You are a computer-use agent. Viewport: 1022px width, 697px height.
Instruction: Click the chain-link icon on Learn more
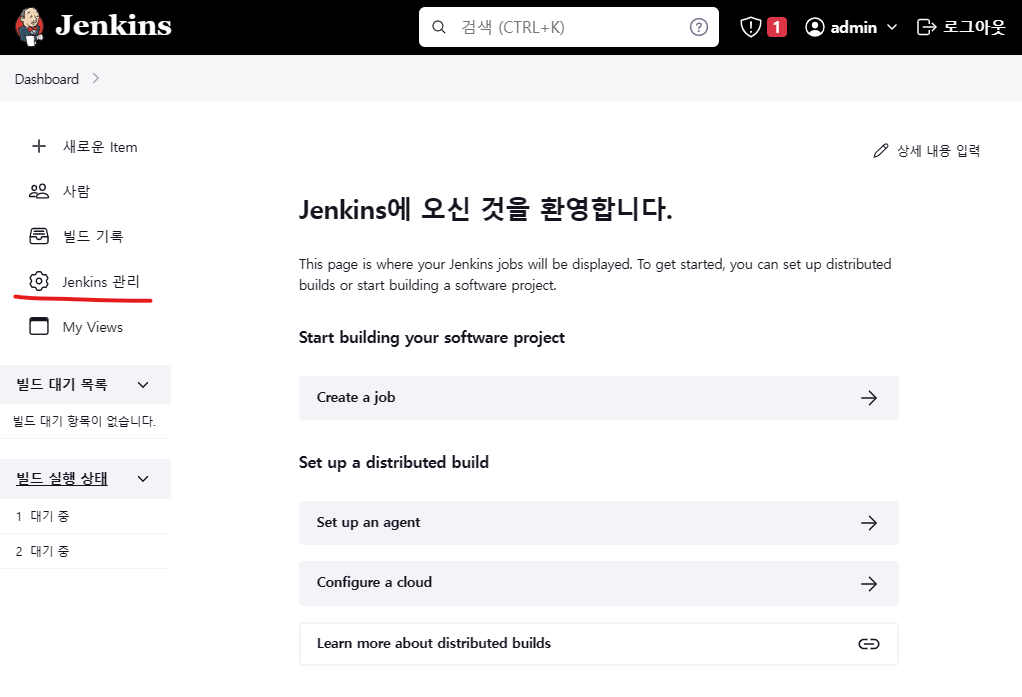pyautogui.click(x=869, y=644)
